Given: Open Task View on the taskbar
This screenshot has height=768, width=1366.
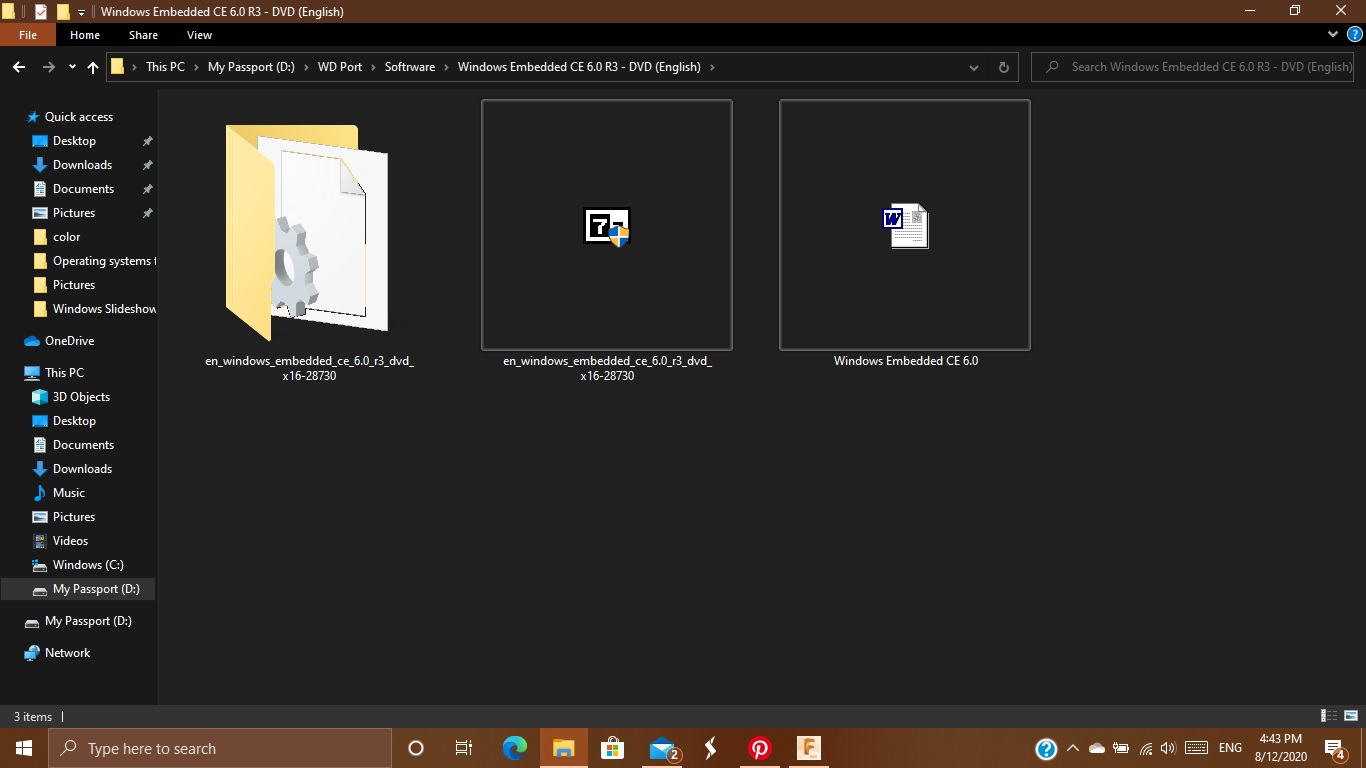Looking at the screenshot, I should (x=464, y=748).
